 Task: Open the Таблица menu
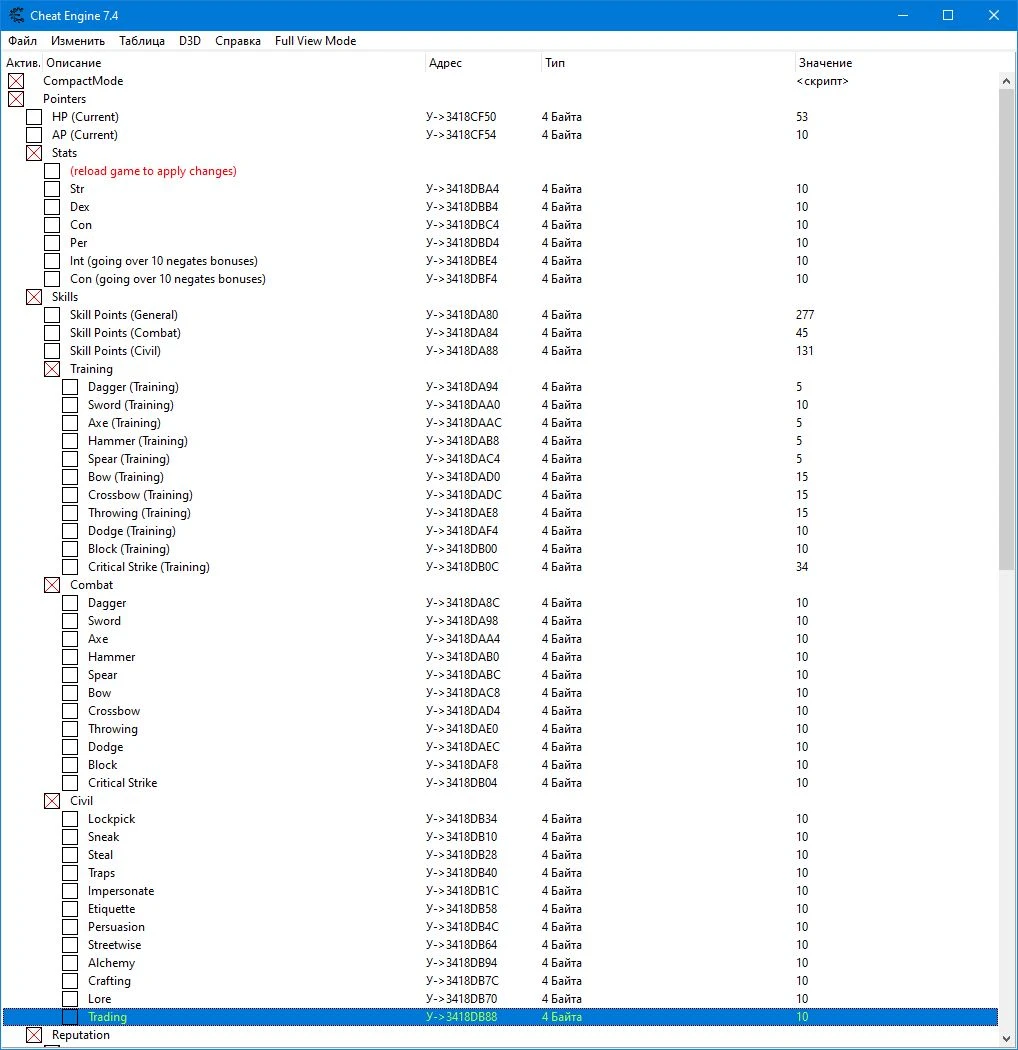coord(142,41)
